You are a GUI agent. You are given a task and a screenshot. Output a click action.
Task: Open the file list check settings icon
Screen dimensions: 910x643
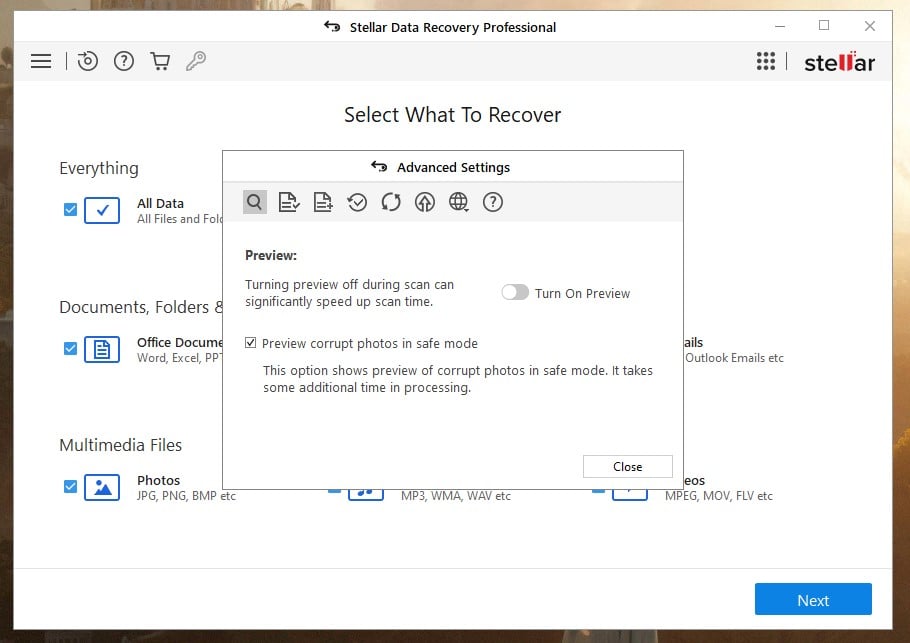(288, 202)
